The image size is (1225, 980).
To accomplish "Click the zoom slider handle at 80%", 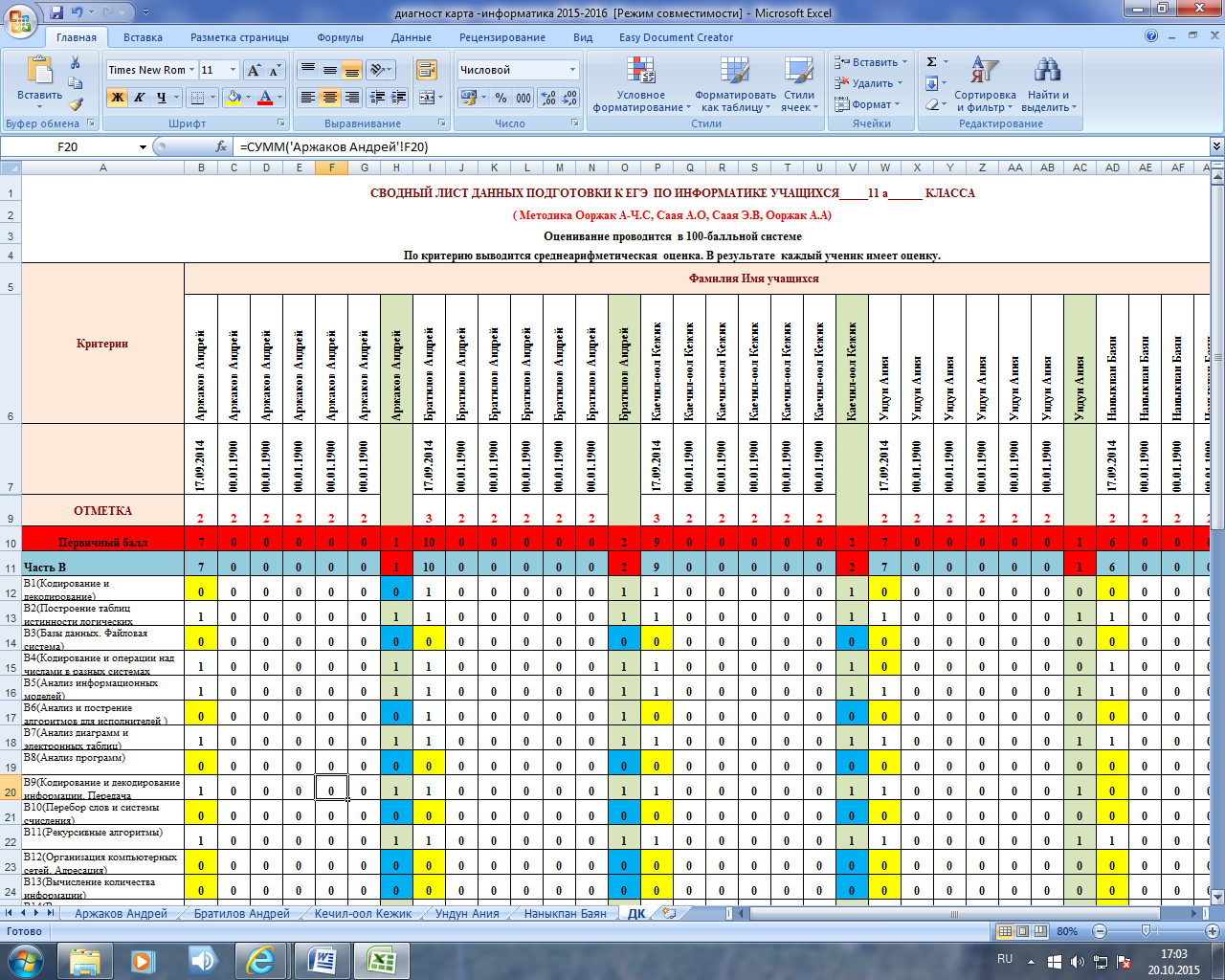I will pyautogui.click(x=1147, y=931).
